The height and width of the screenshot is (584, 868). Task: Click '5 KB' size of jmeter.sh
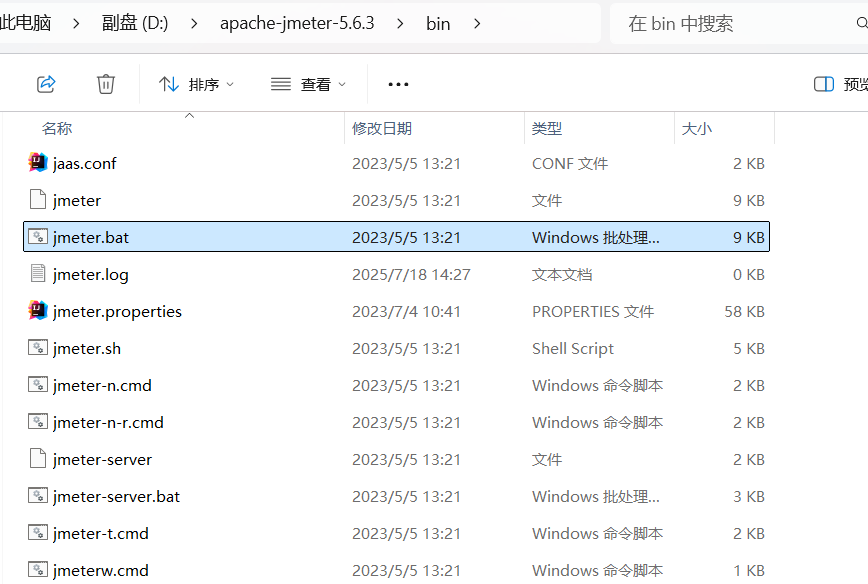[749, 349]
